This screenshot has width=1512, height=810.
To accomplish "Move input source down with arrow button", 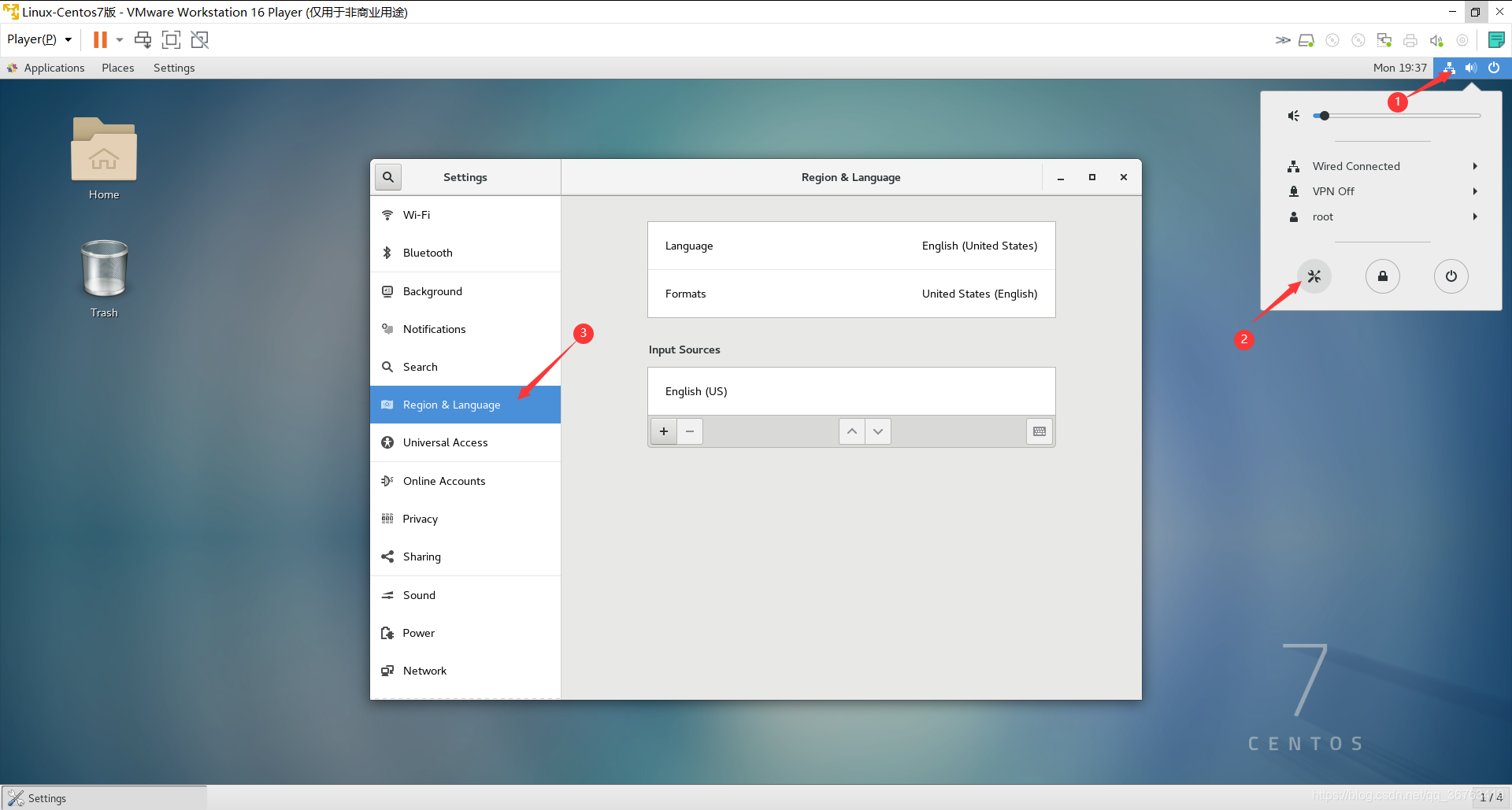I will 878,431.
